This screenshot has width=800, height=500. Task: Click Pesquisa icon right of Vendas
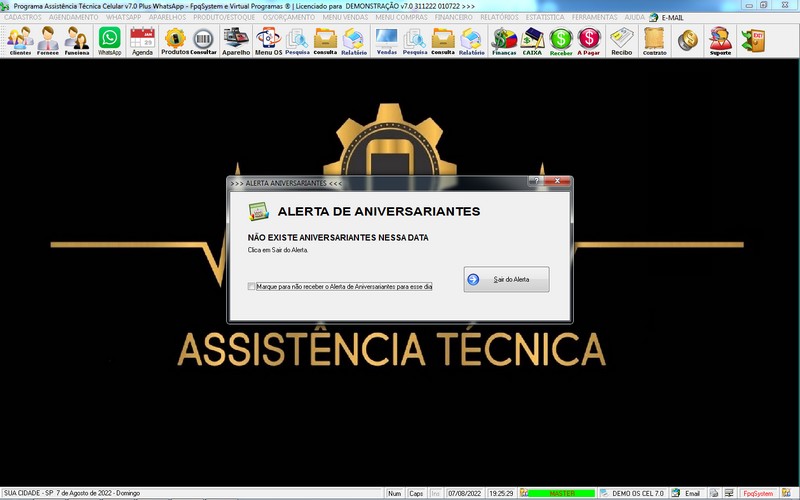click(415, 41)
